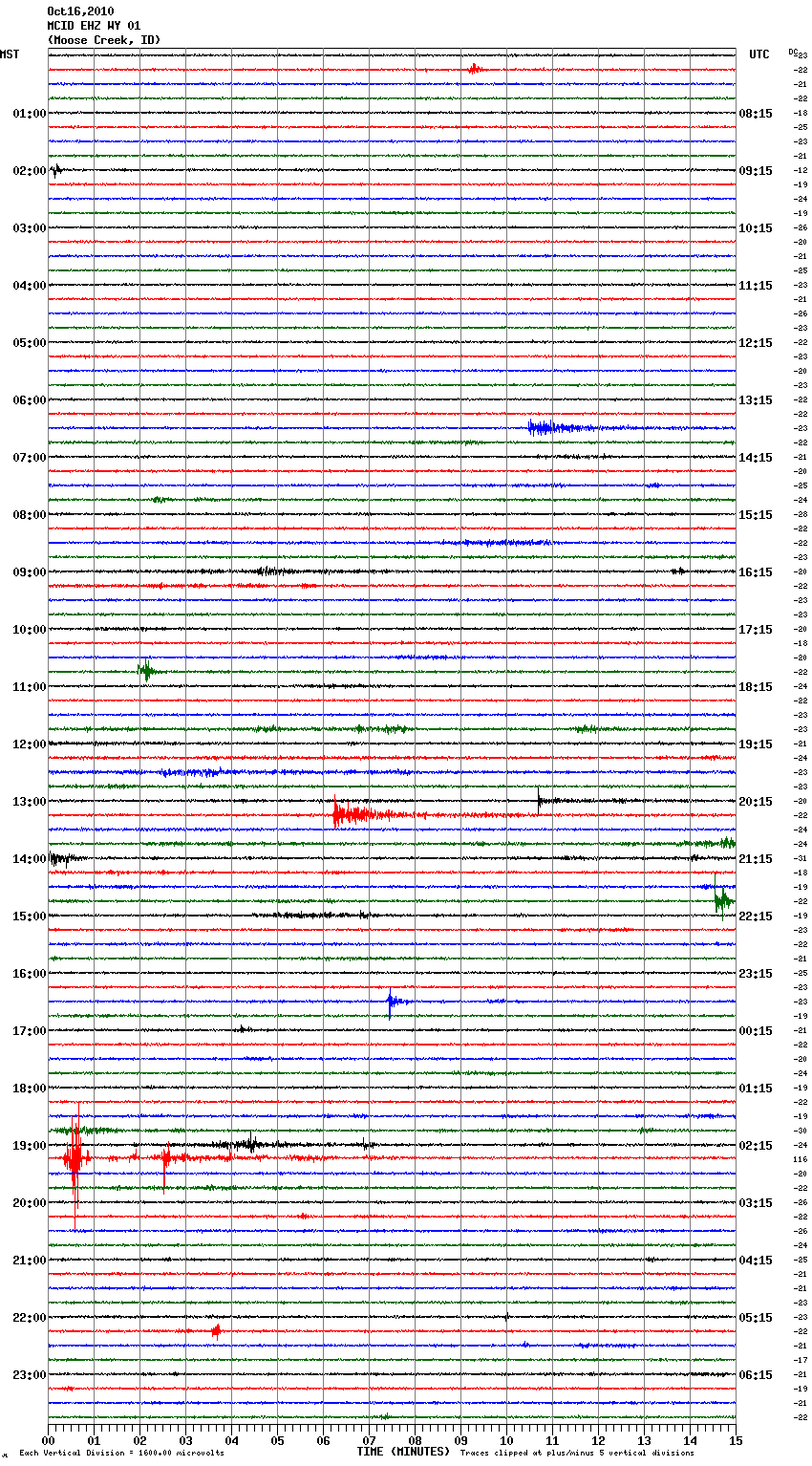Pick the 23:15 UTC time label
This screenshot has width=812, height=1466.
(x=756, y=974)
